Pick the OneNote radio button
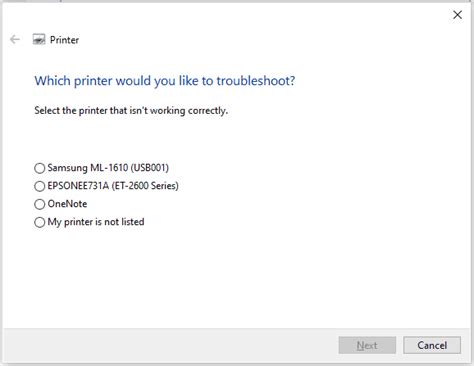The height and width of the screenshot is (366, 474). (40, 204)
